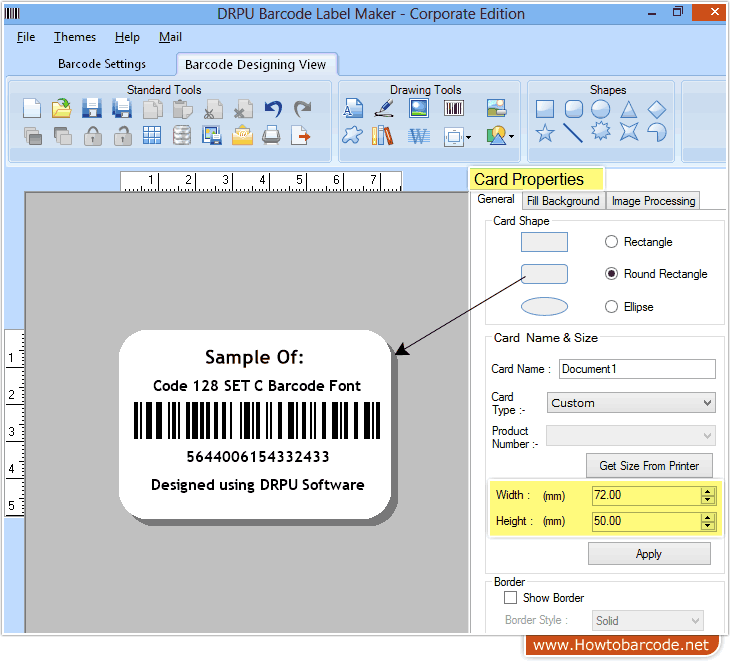This screenshot has height=662, width=730.
Task: Open the Image Processing tab
Action: (653, 201)
